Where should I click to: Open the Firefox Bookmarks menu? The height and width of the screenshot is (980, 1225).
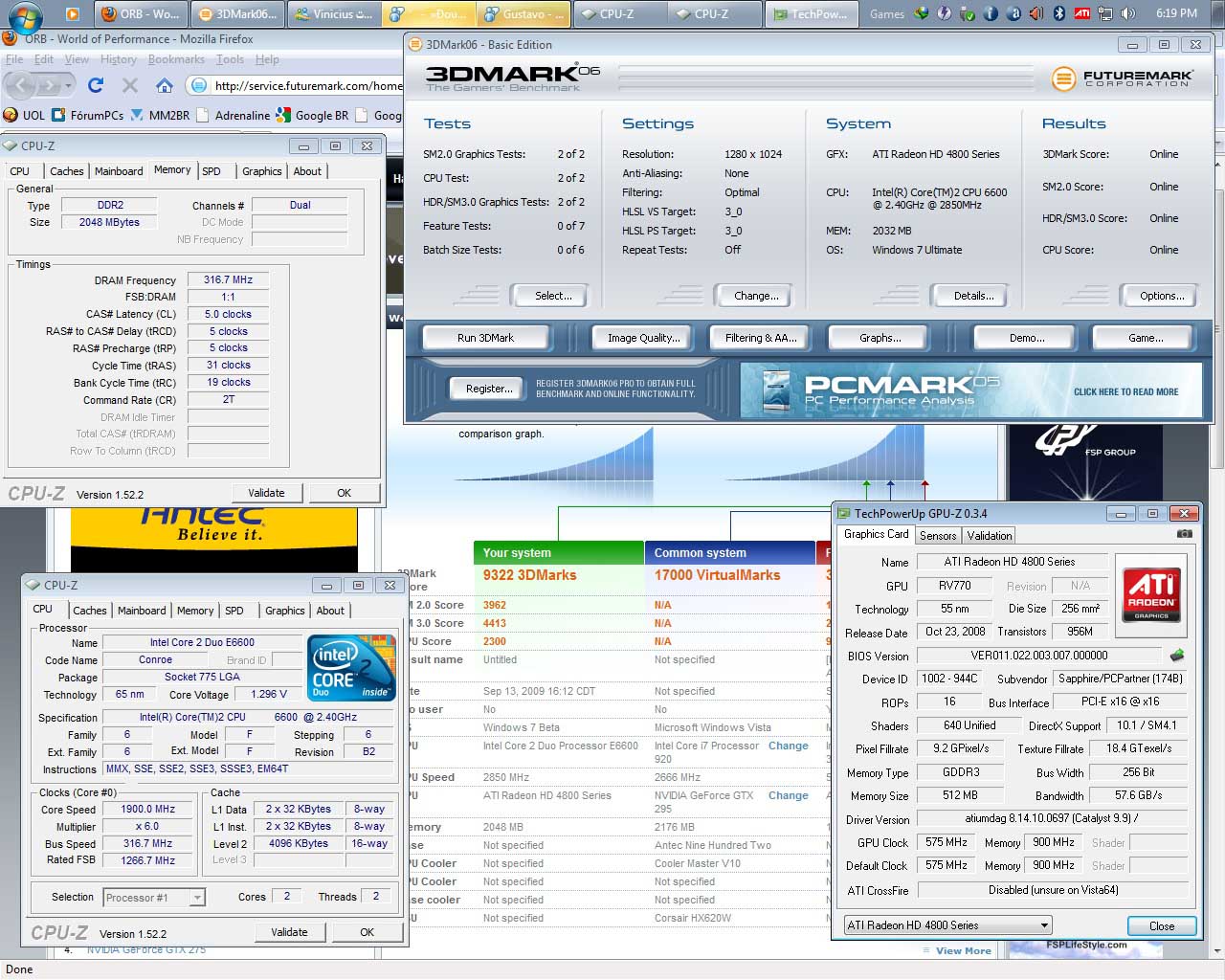176,59
